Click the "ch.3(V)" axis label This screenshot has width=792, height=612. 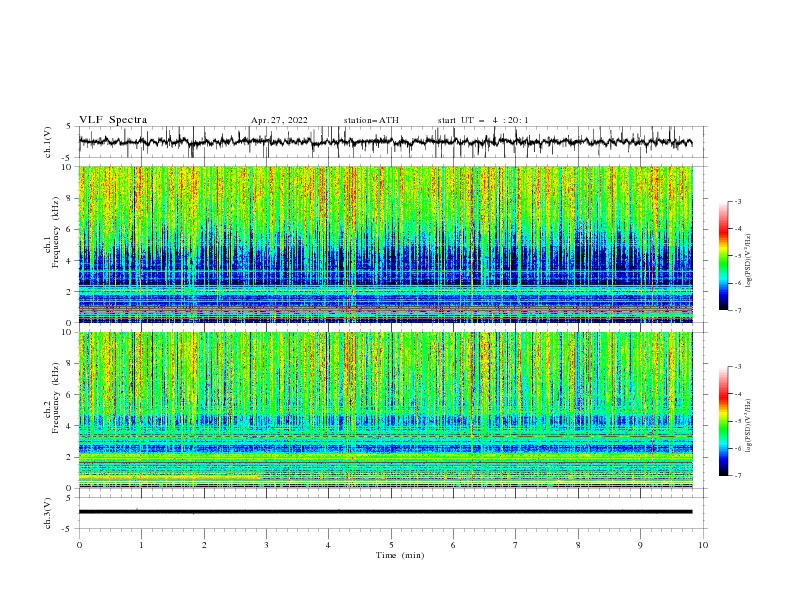48,514
